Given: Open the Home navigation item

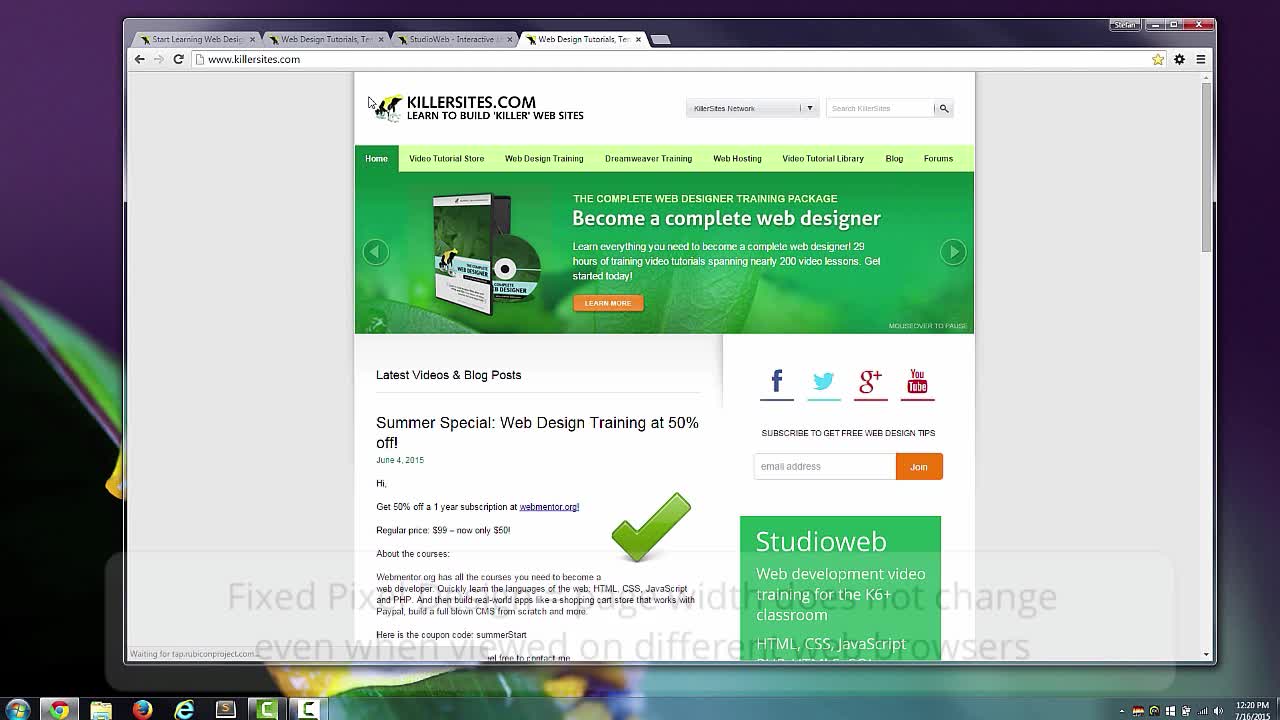Looking at the screenshot, I should point(376,158).
